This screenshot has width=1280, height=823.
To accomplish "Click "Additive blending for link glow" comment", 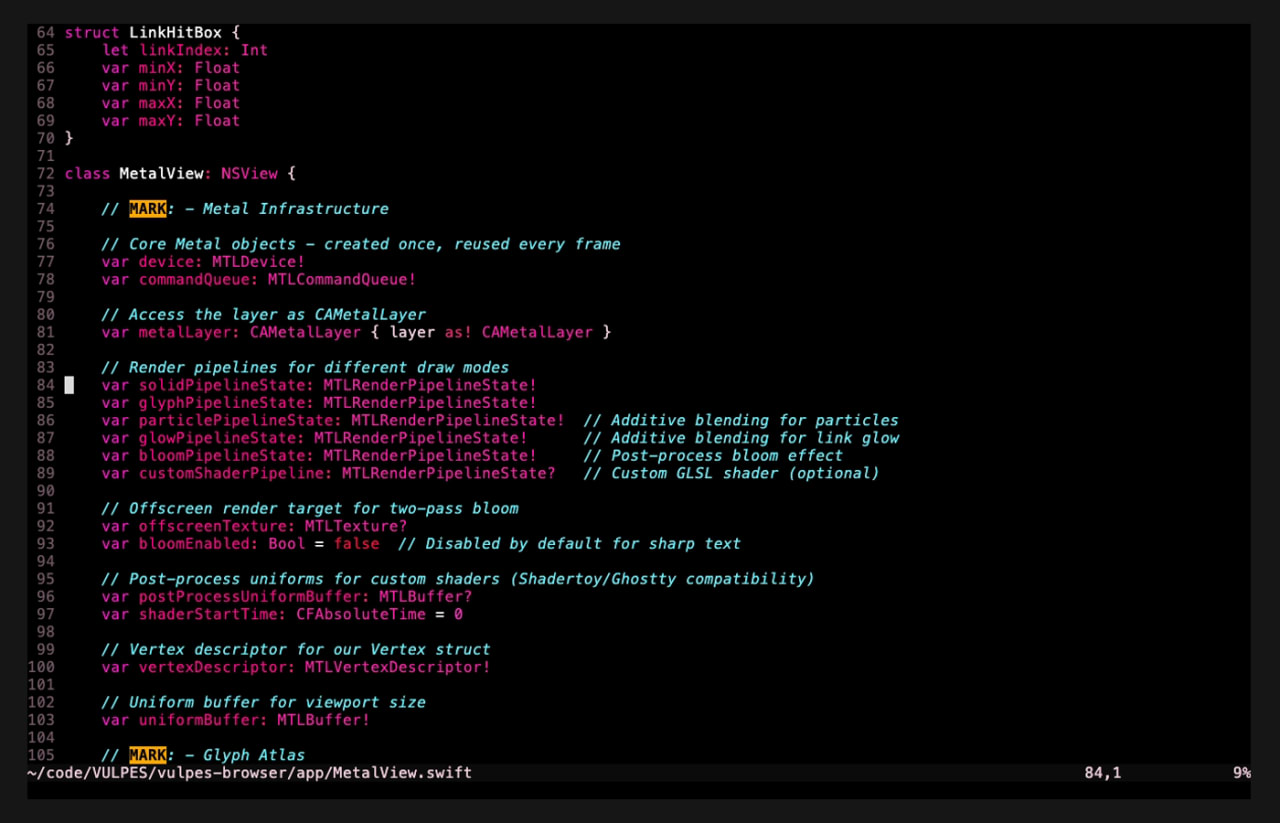I will click(741, 438).
